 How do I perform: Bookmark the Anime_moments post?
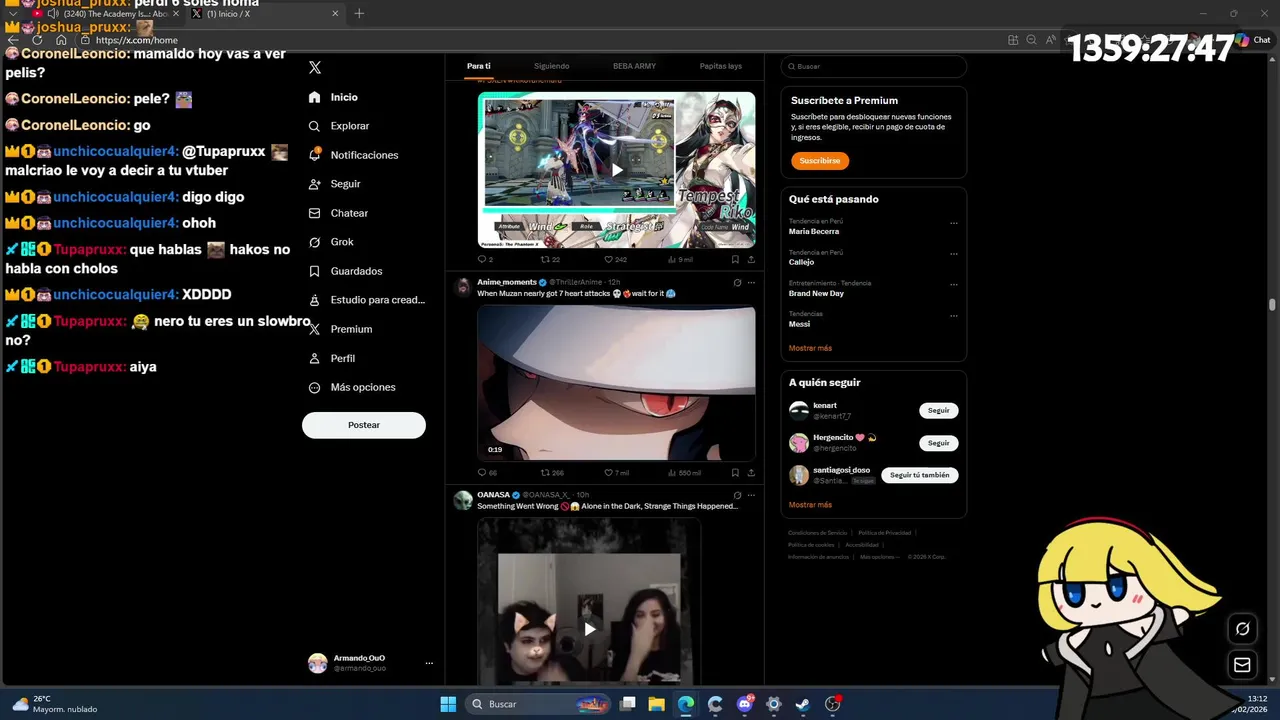point(735,472)
